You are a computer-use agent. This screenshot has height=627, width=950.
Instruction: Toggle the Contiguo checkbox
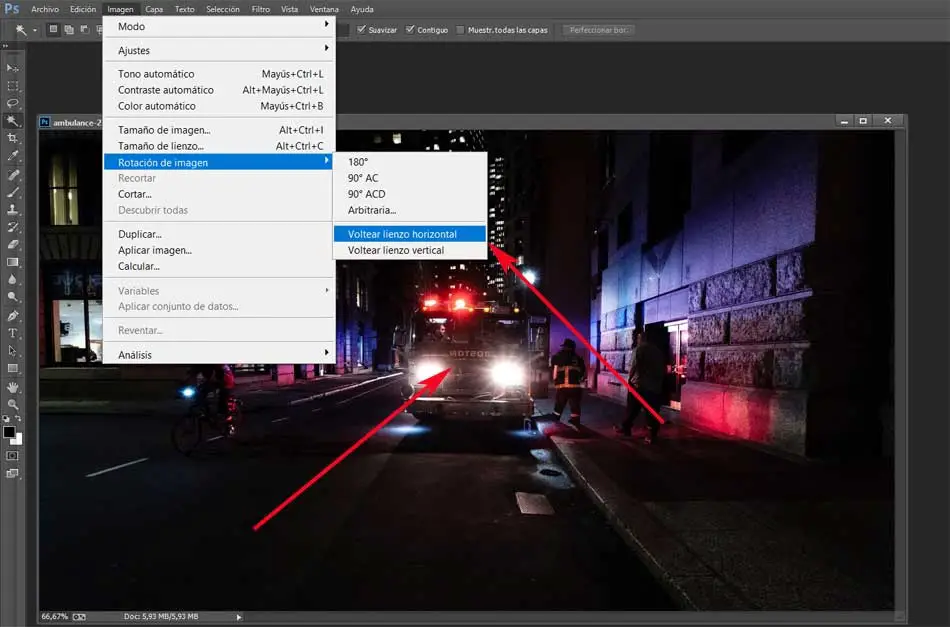410,30
